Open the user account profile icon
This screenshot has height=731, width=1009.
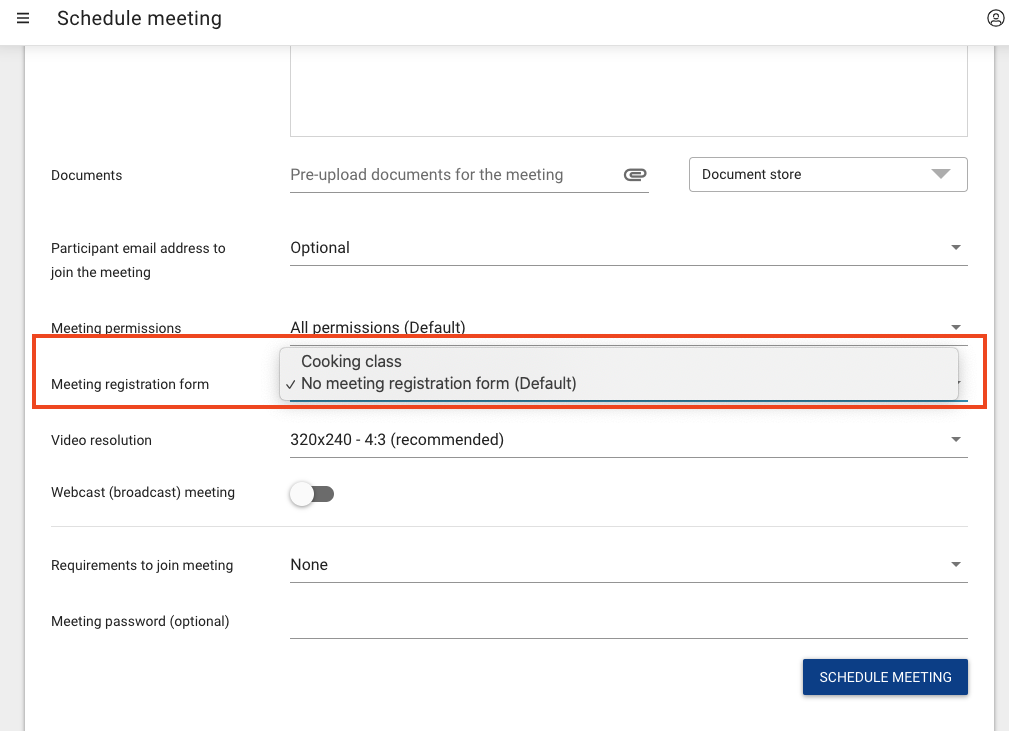tap(995, 18)
